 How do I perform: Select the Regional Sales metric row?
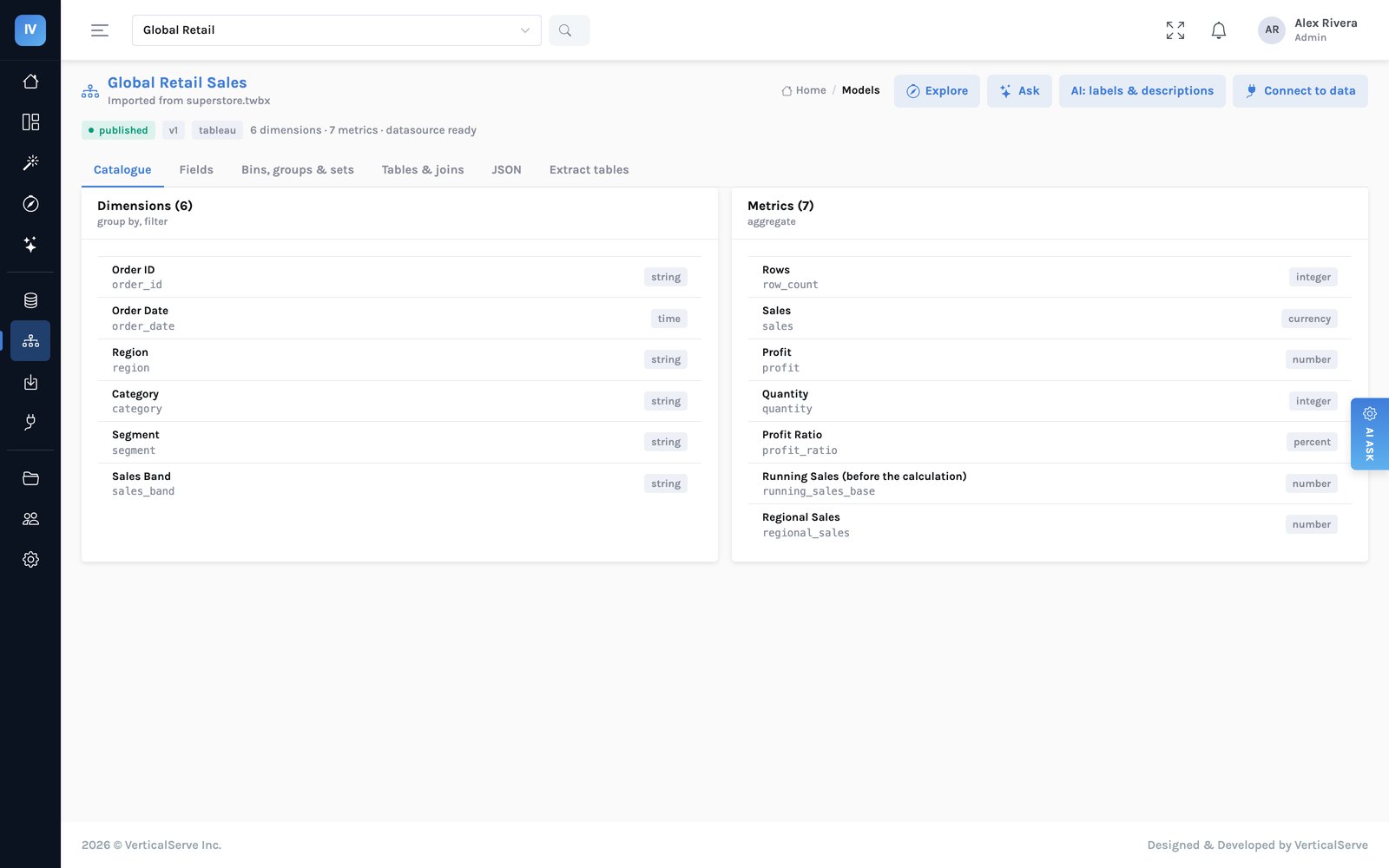1050,524
